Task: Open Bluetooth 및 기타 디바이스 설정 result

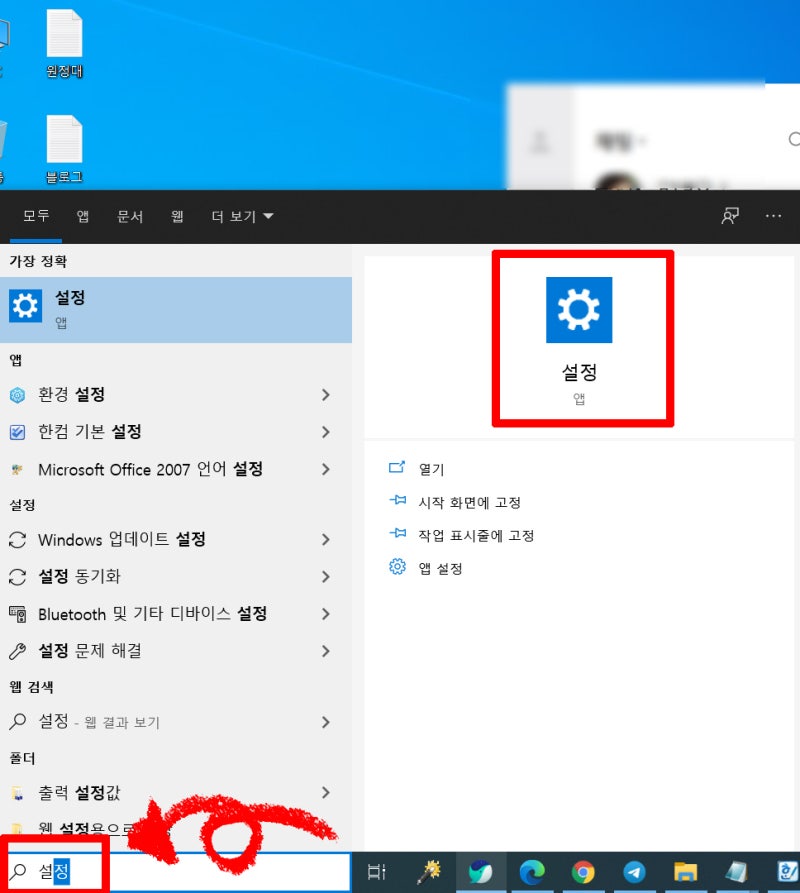Action: pos(175,614)
